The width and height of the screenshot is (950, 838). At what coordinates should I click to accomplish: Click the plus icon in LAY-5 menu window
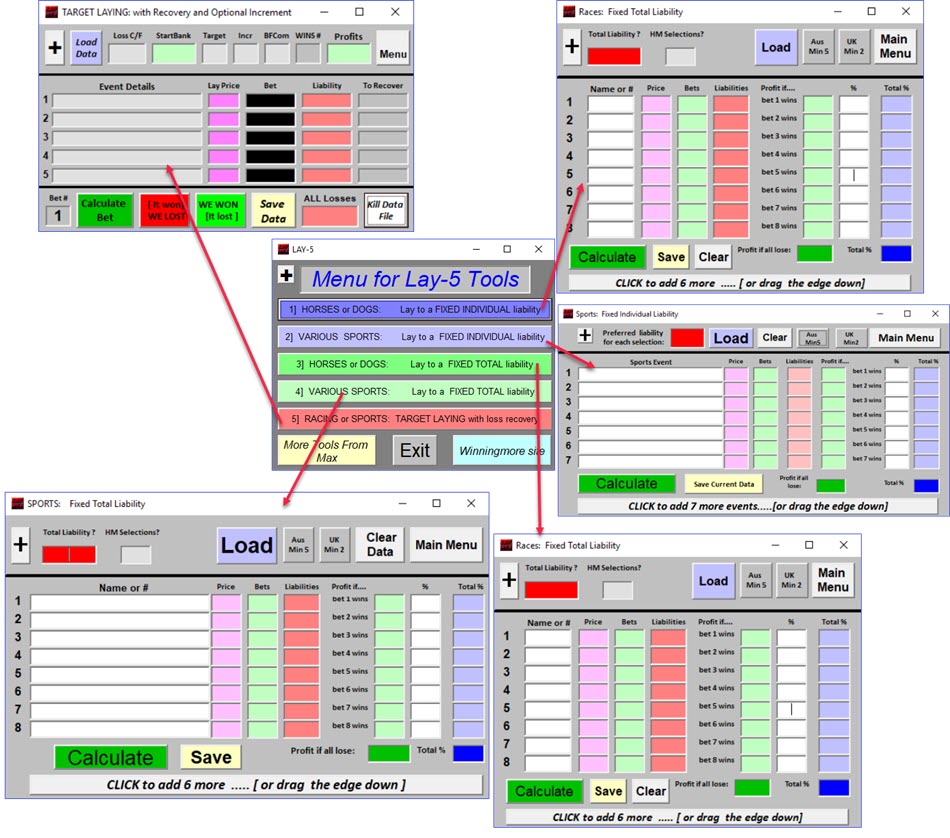point(286,275)
